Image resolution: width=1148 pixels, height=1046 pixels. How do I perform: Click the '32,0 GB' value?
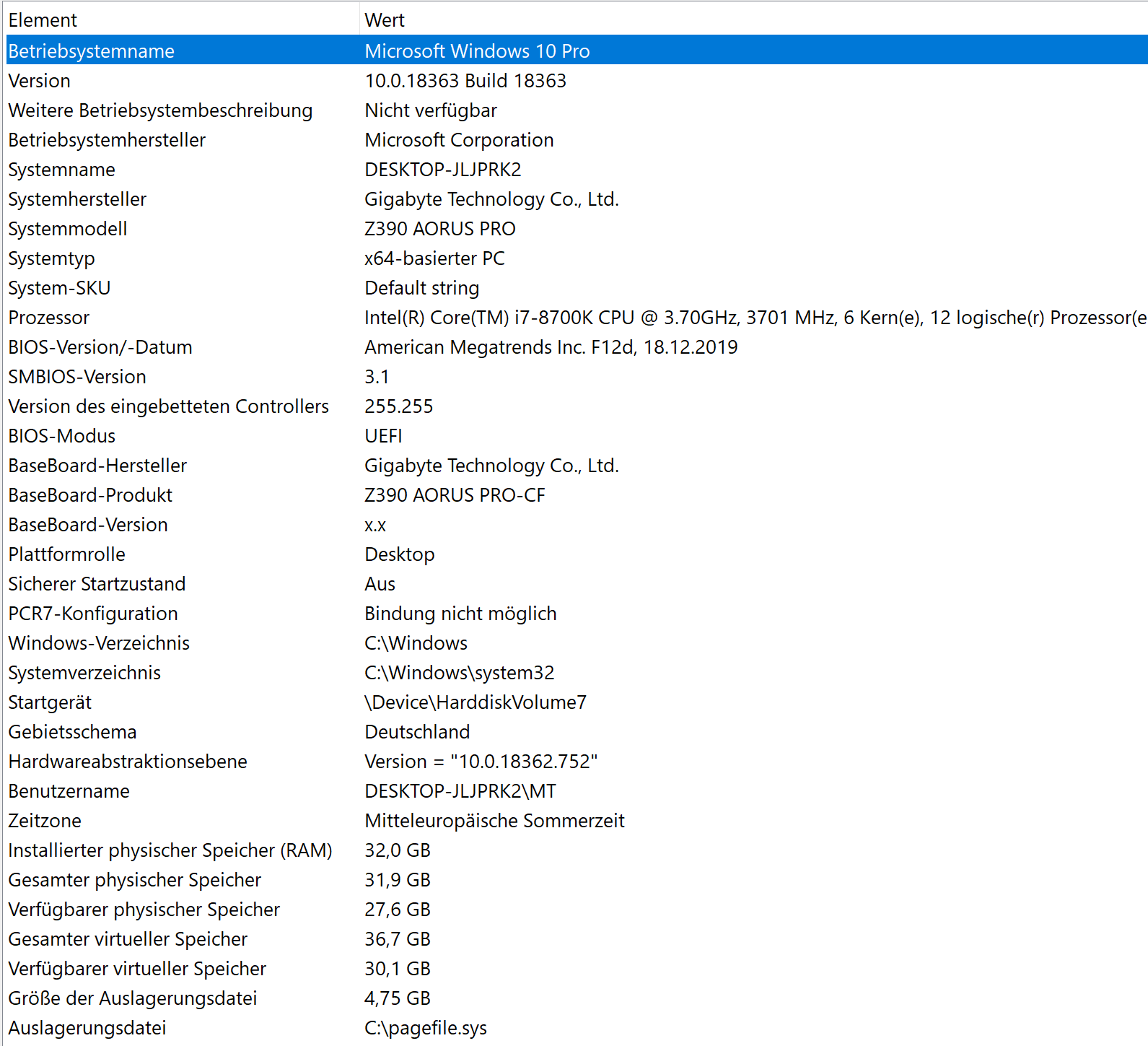(x=398, y=850)
